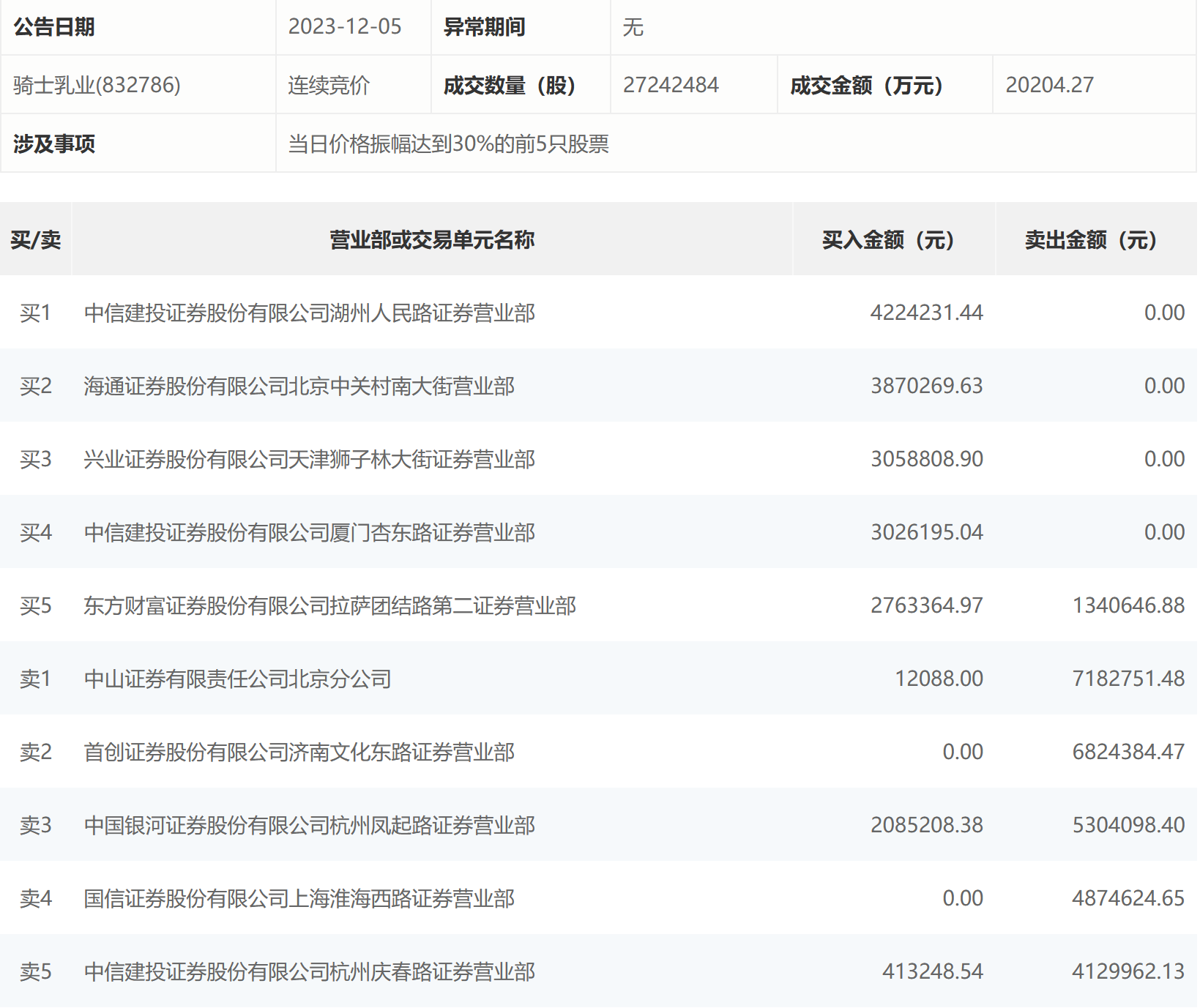Select 中信建投证券 厦门杏东路证券营业部 row name
The height and width of the screenshot is (1008, 1200).
pyautogui.click(x=310, y=532)
